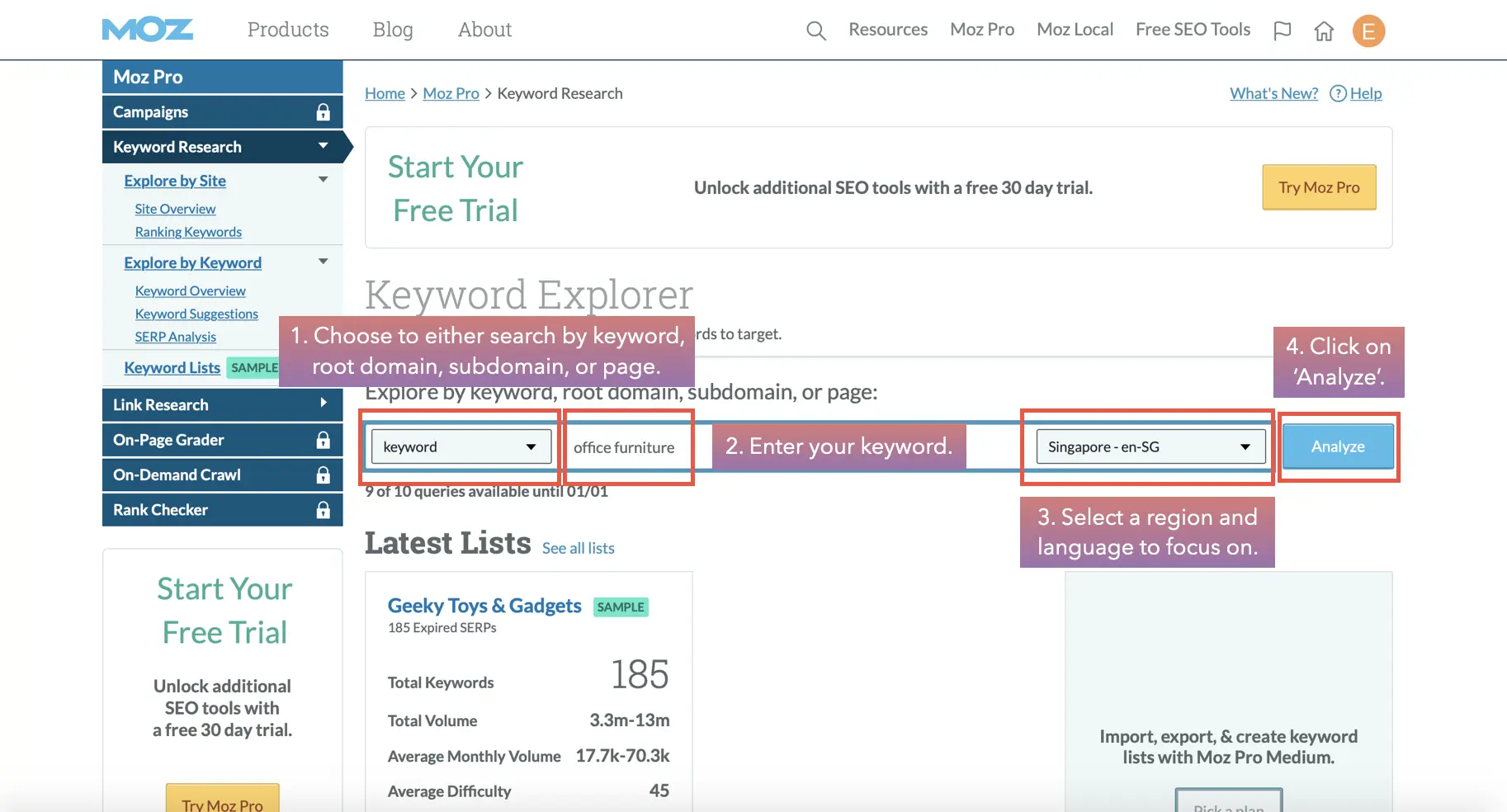This screenshot has width=1507, height=812.
Task: Click the Moz Pro breadcrumb link
Action: tap(451, 93)
